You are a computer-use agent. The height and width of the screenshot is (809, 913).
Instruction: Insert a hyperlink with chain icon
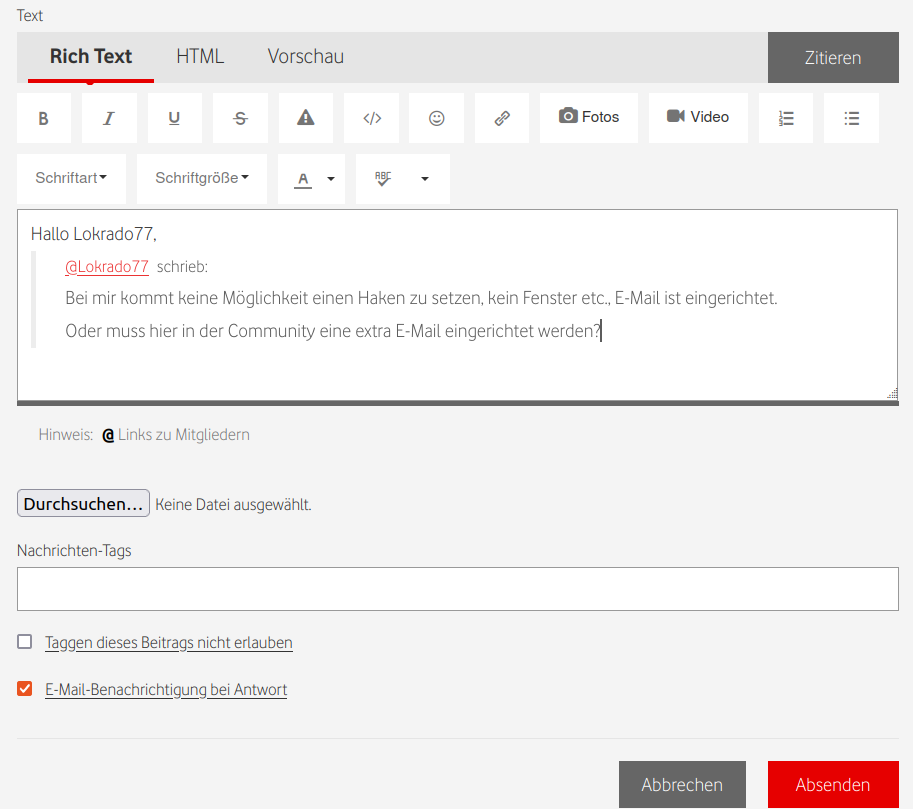(x=502, y=118)
